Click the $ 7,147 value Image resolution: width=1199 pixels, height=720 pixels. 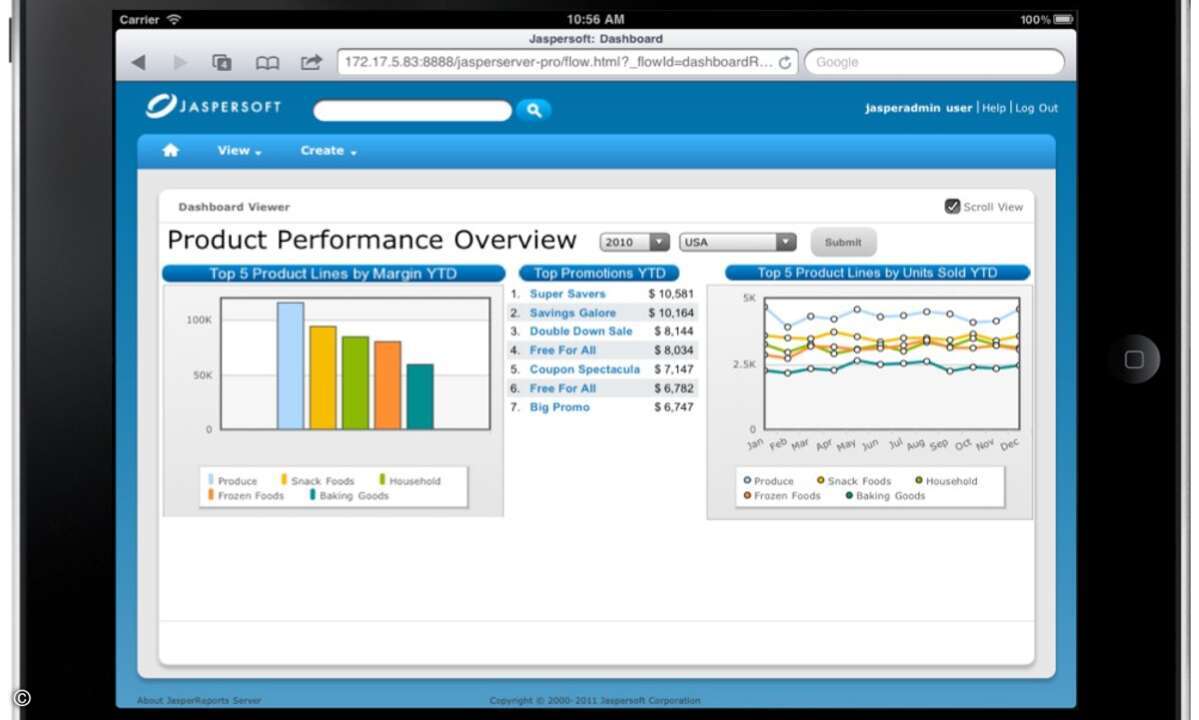pos(674,369)
